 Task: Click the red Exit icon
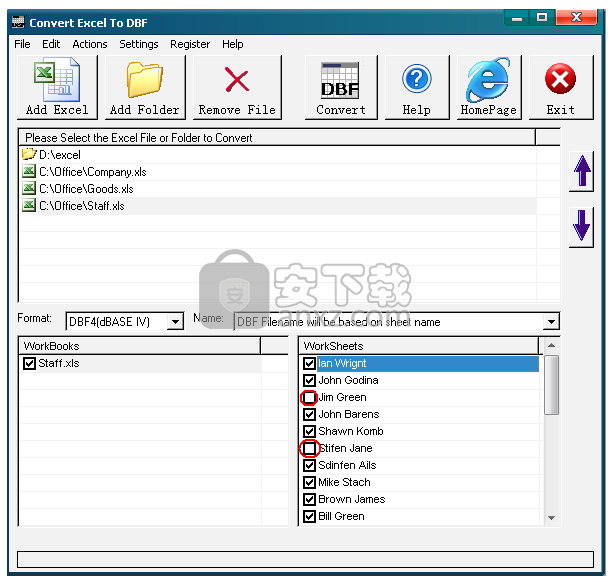click(561, 87)
